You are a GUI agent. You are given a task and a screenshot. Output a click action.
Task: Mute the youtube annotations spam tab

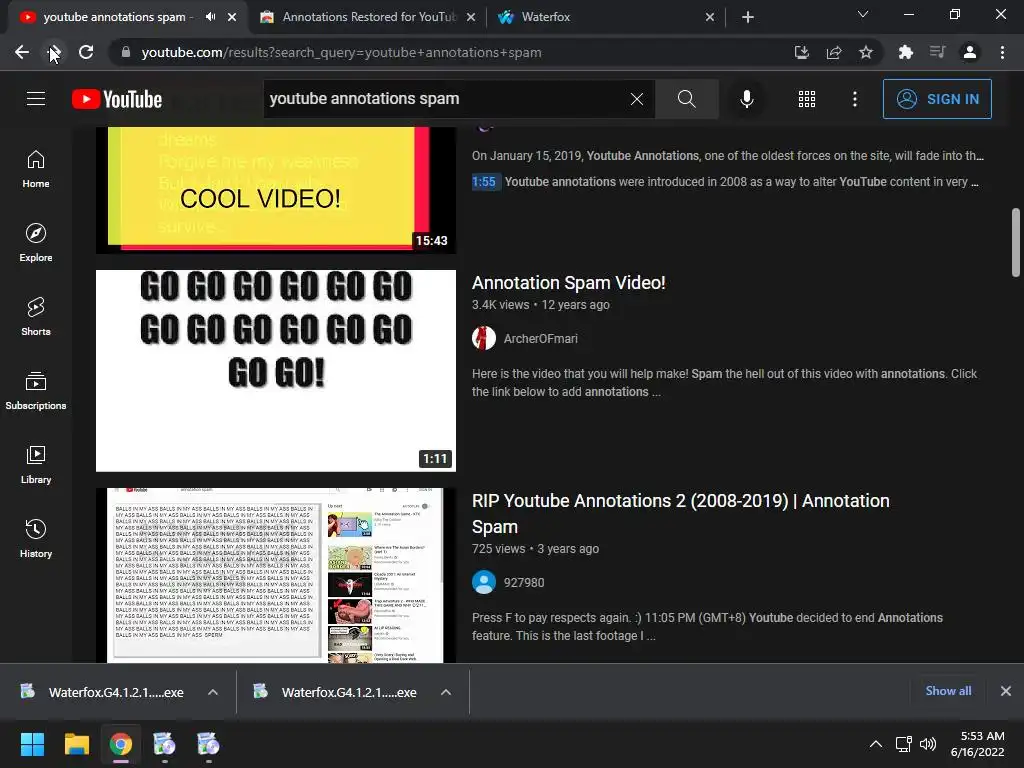click(210, 17)
